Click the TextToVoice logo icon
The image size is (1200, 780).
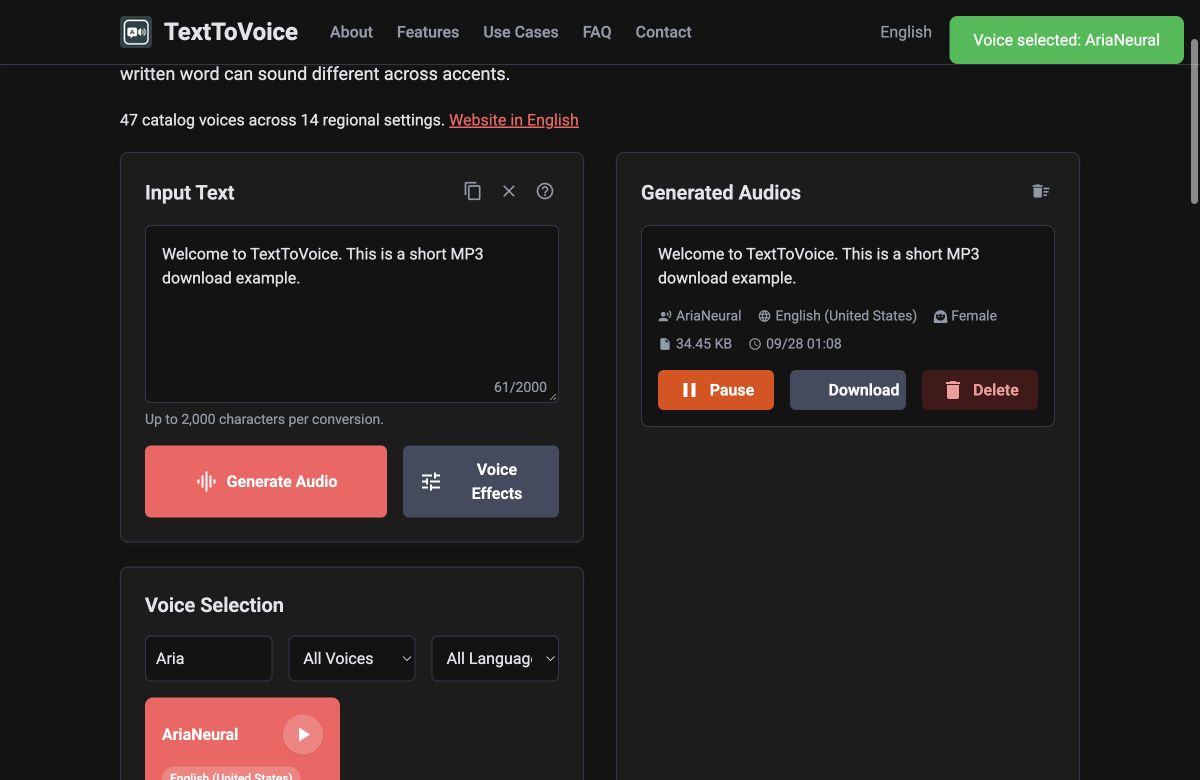[x=136, y=32]
